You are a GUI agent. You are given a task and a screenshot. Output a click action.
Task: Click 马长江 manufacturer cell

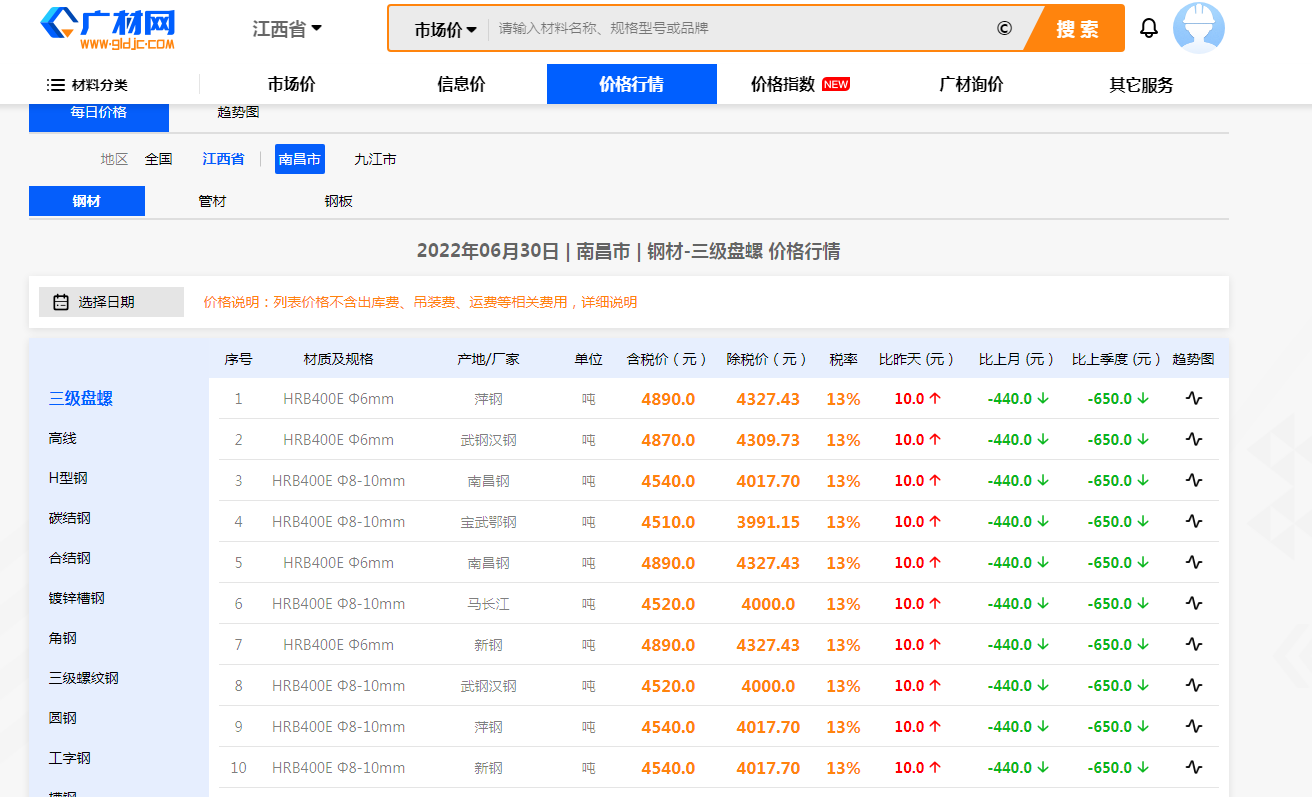click(489, 604)
